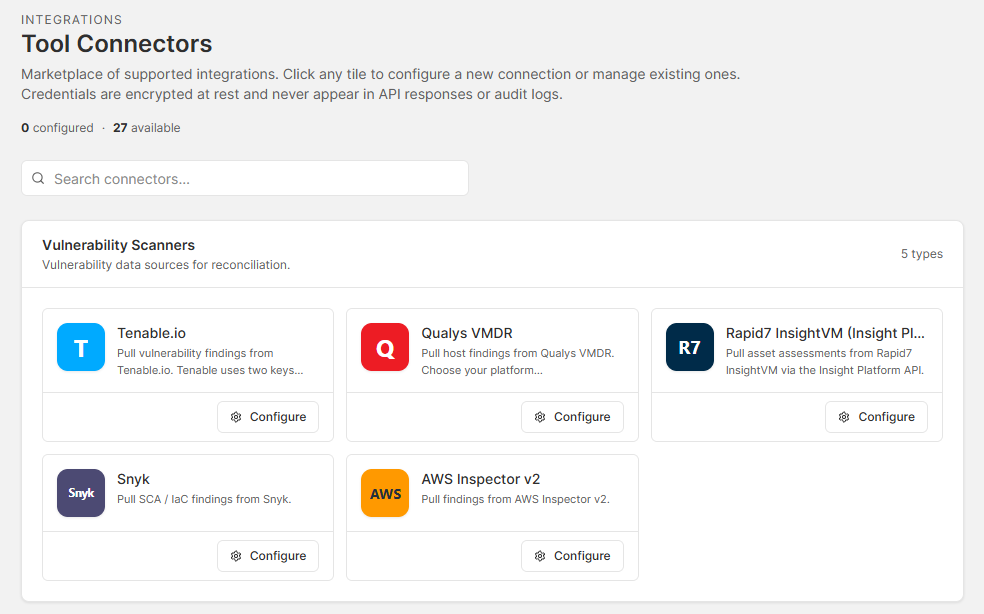The height and width of the screenshot is (614, 984).
Task: Click the Tool Connectors page heading
Action: pos(117,44)
